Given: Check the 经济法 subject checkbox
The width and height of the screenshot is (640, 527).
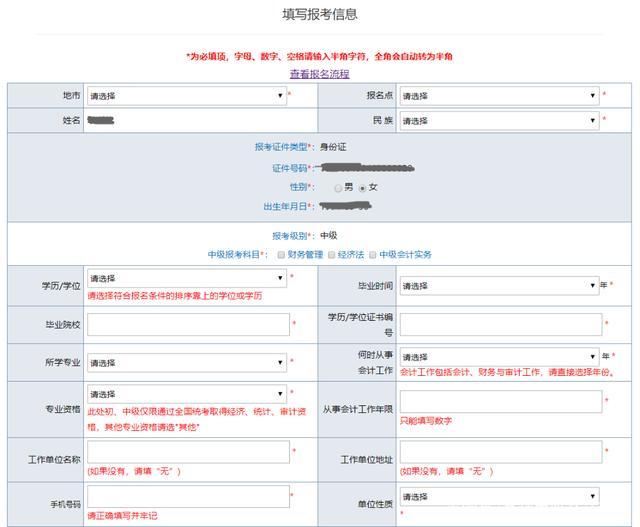Looking at the screenshot, I should point(329,255).
